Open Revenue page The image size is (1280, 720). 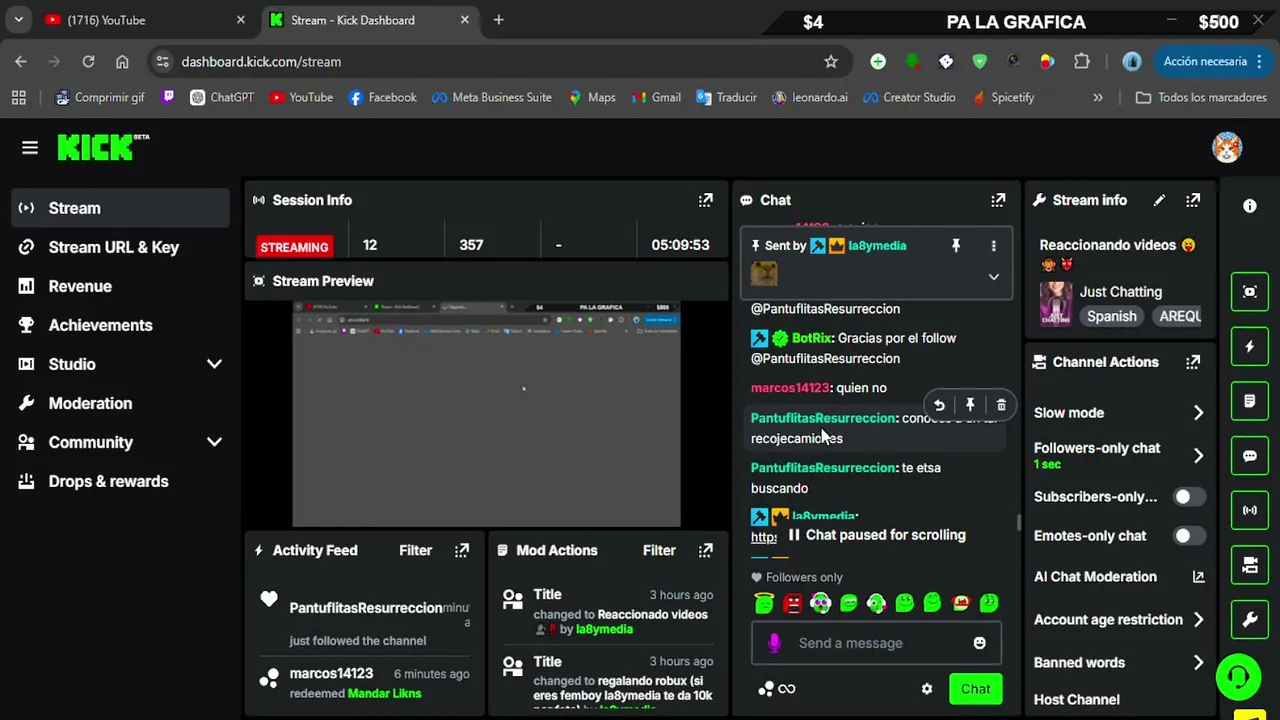pyautogui.click(x=120, y=286)
